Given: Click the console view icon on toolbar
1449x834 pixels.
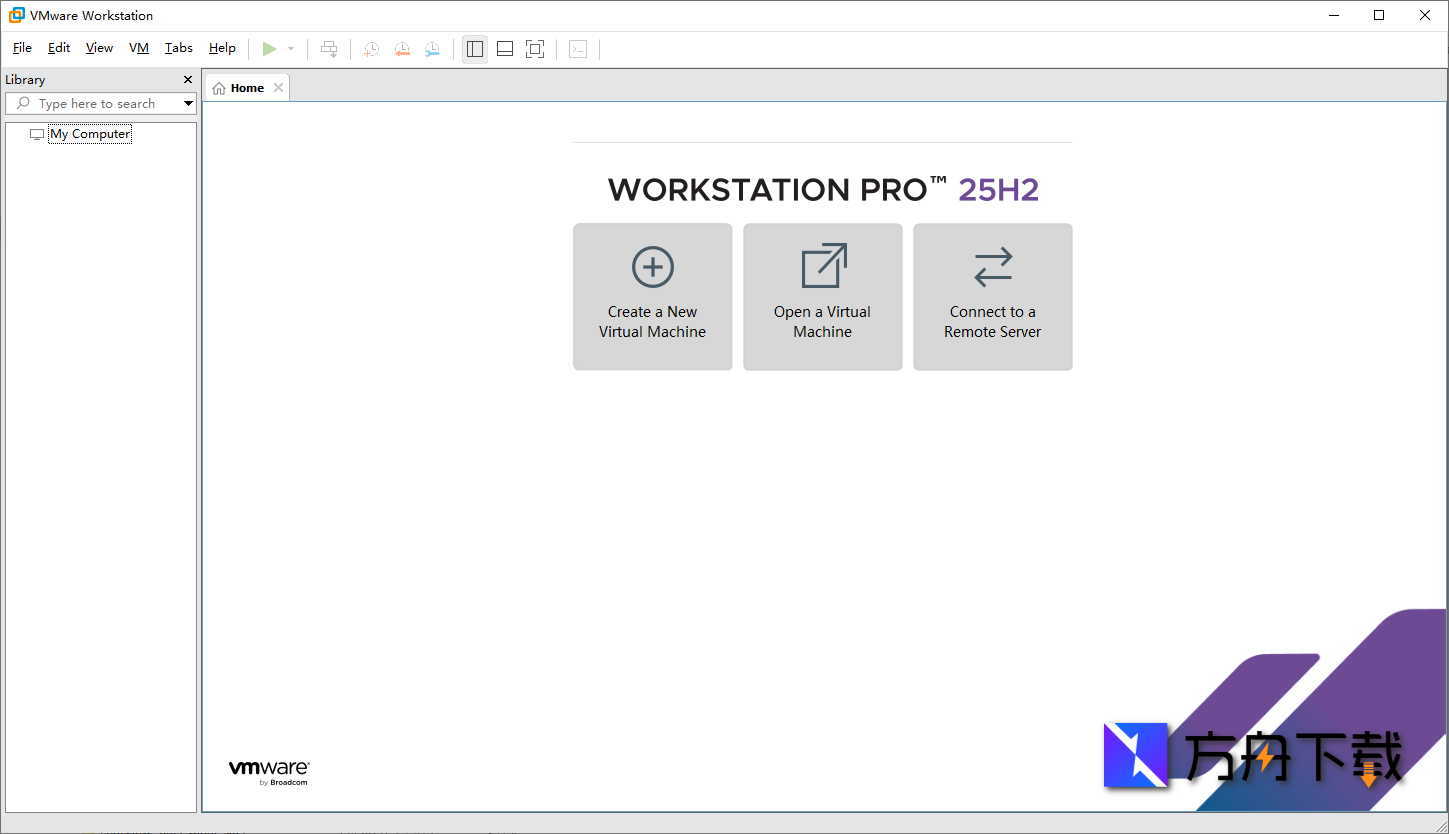Looking at the screenshot, I should click(578, 48).
